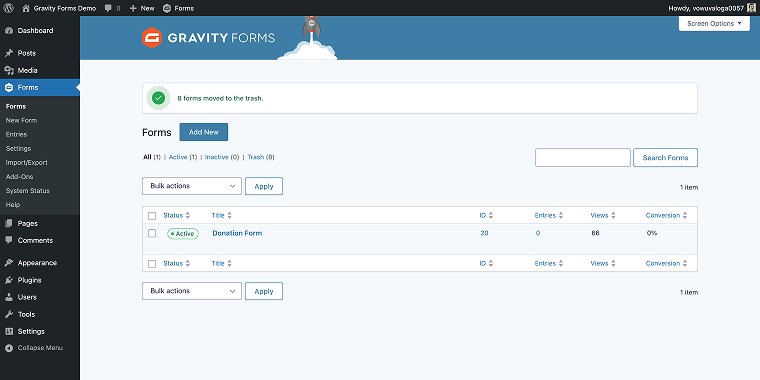Click the '8 forms moved to the trash' message

(221, 98)
